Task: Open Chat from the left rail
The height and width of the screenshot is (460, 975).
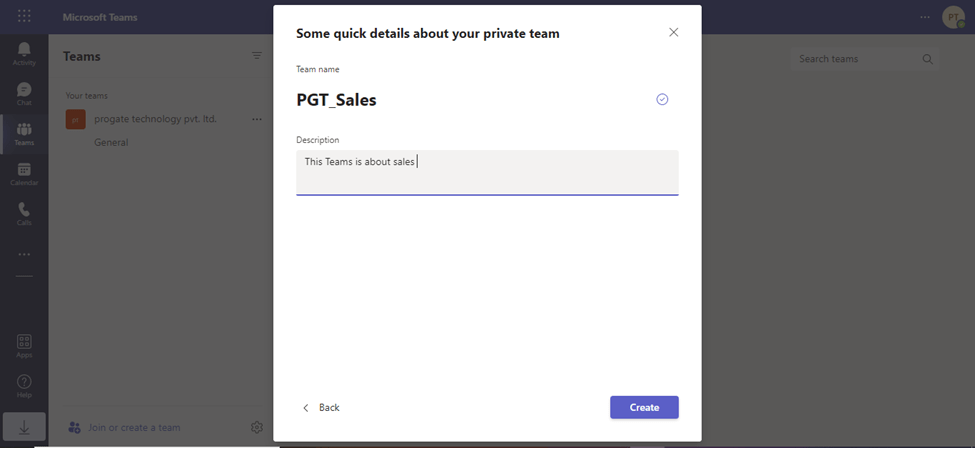Action: pos(24,93)
